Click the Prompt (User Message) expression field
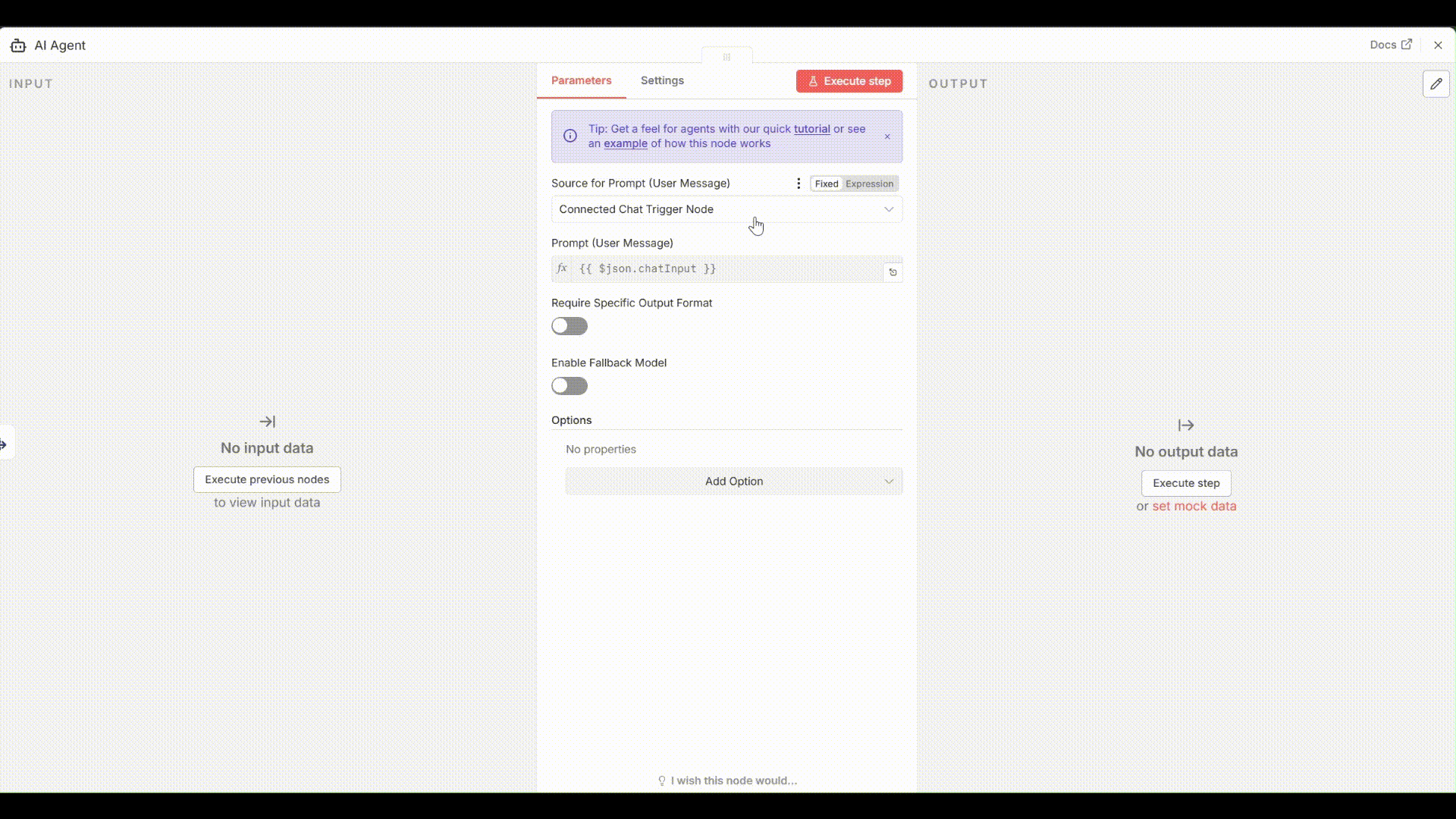This screenshot has width=1456, height=819. click(726, 268)
